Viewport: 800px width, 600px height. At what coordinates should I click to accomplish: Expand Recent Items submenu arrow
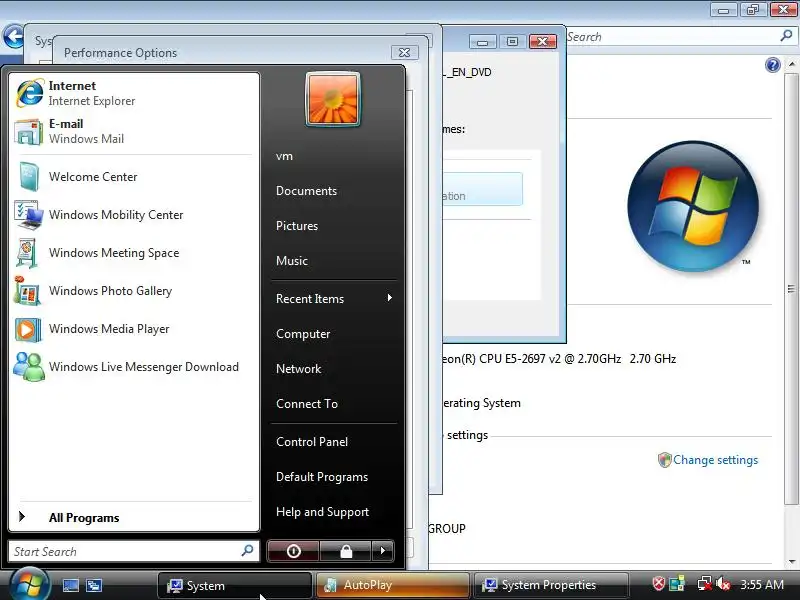[389, 297]
